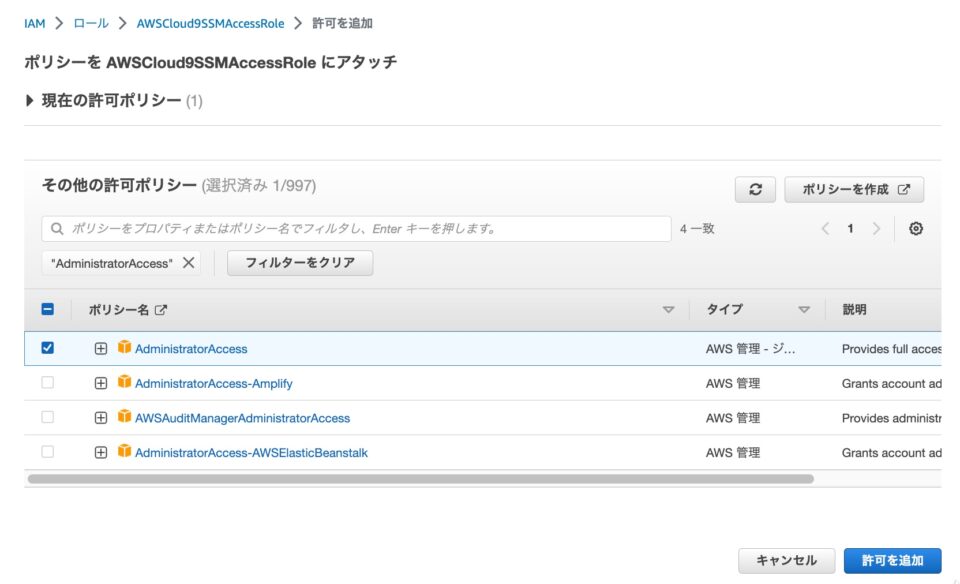
Task: Go to previous page arrow
Action: tap(825, 229)
